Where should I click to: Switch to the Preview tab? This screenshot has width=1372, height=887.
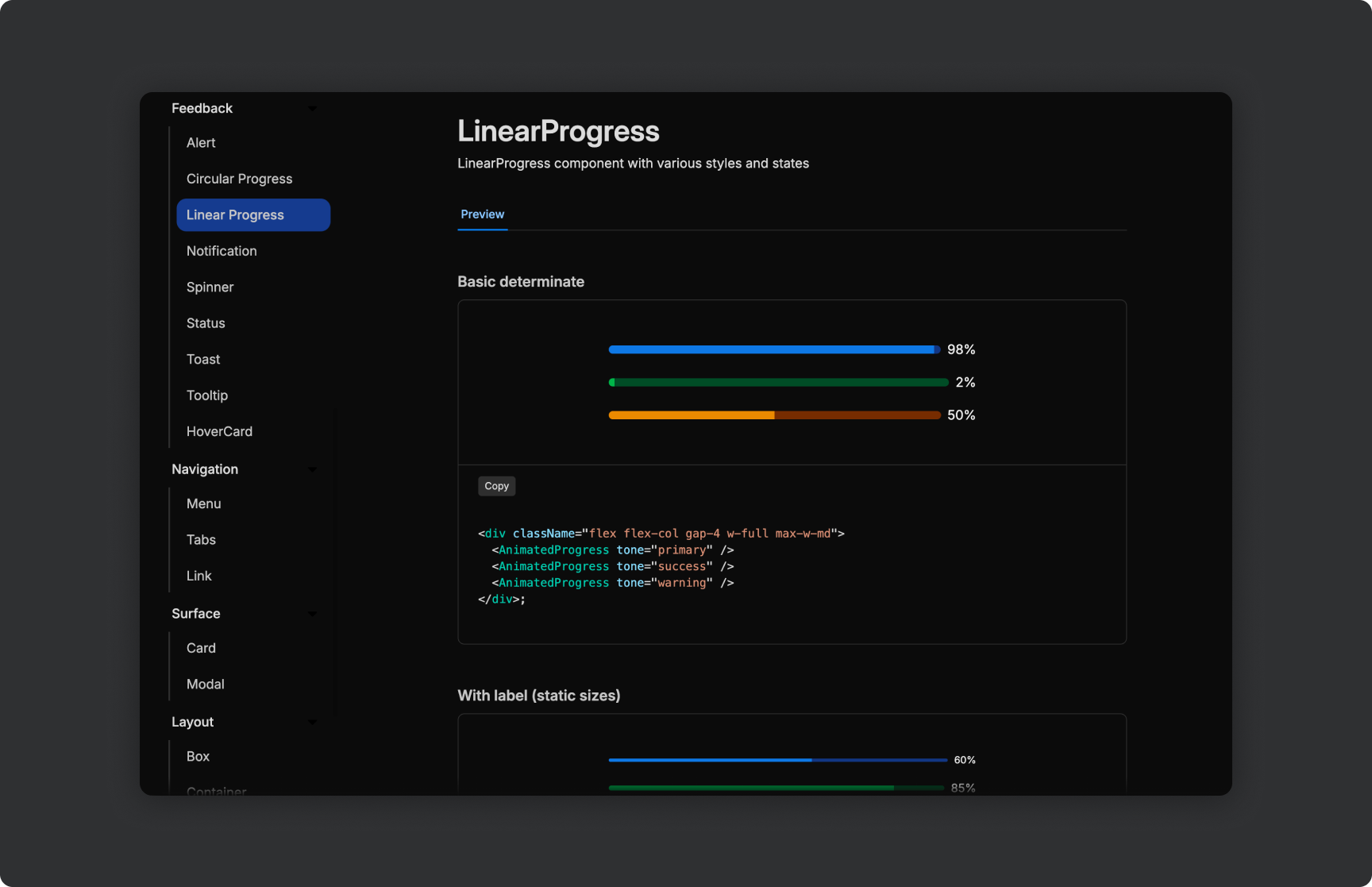[483, 214]
